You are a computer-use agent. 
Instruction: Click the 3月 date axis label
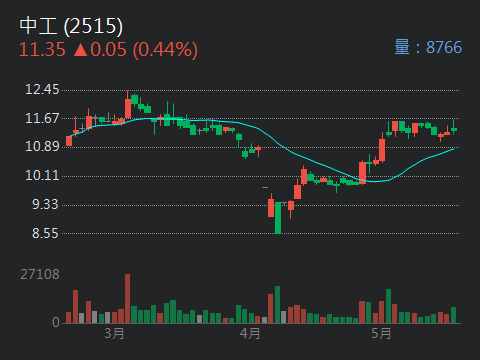[x=114, y=333]
